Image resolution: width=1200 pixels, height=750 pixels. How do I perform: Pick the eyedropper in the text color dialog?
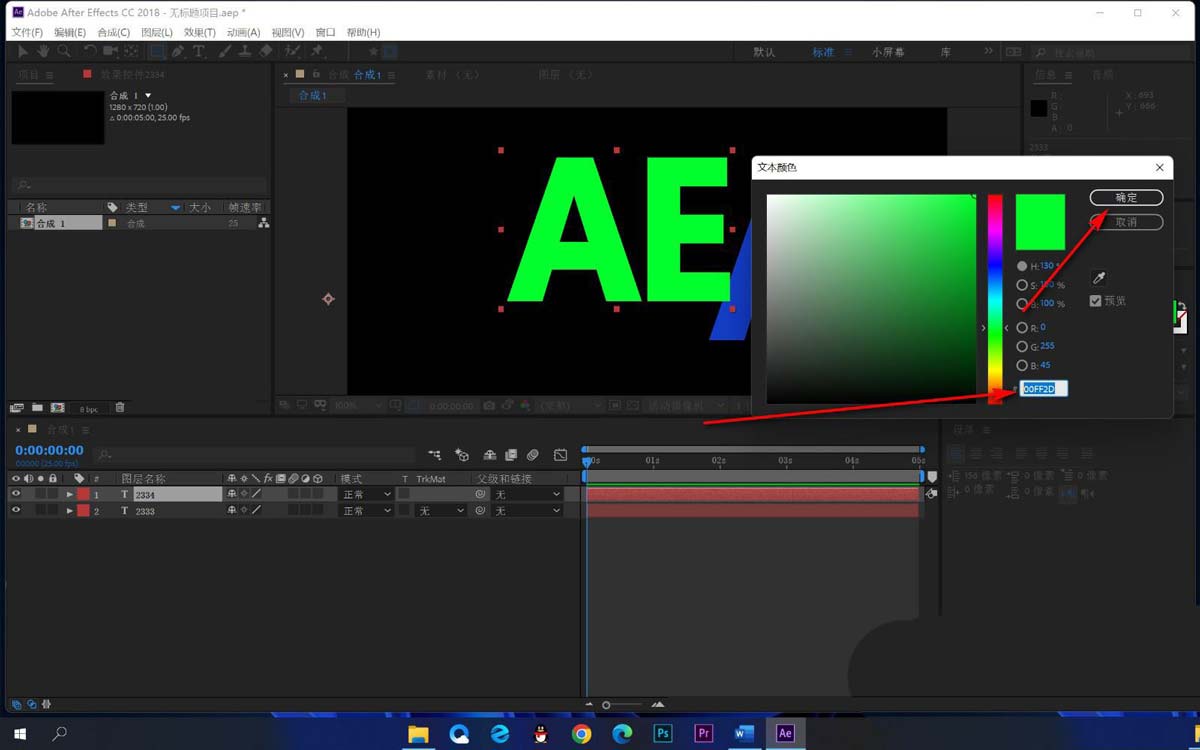[1099, 278]
